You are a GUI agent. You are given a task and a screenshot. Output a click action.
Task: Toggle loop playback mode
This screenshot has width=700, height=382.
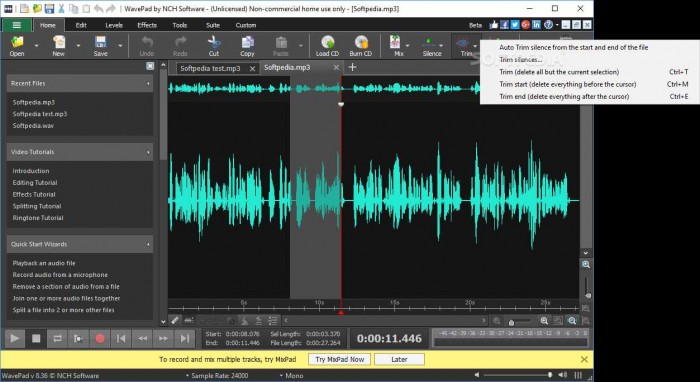click(57, 338)
